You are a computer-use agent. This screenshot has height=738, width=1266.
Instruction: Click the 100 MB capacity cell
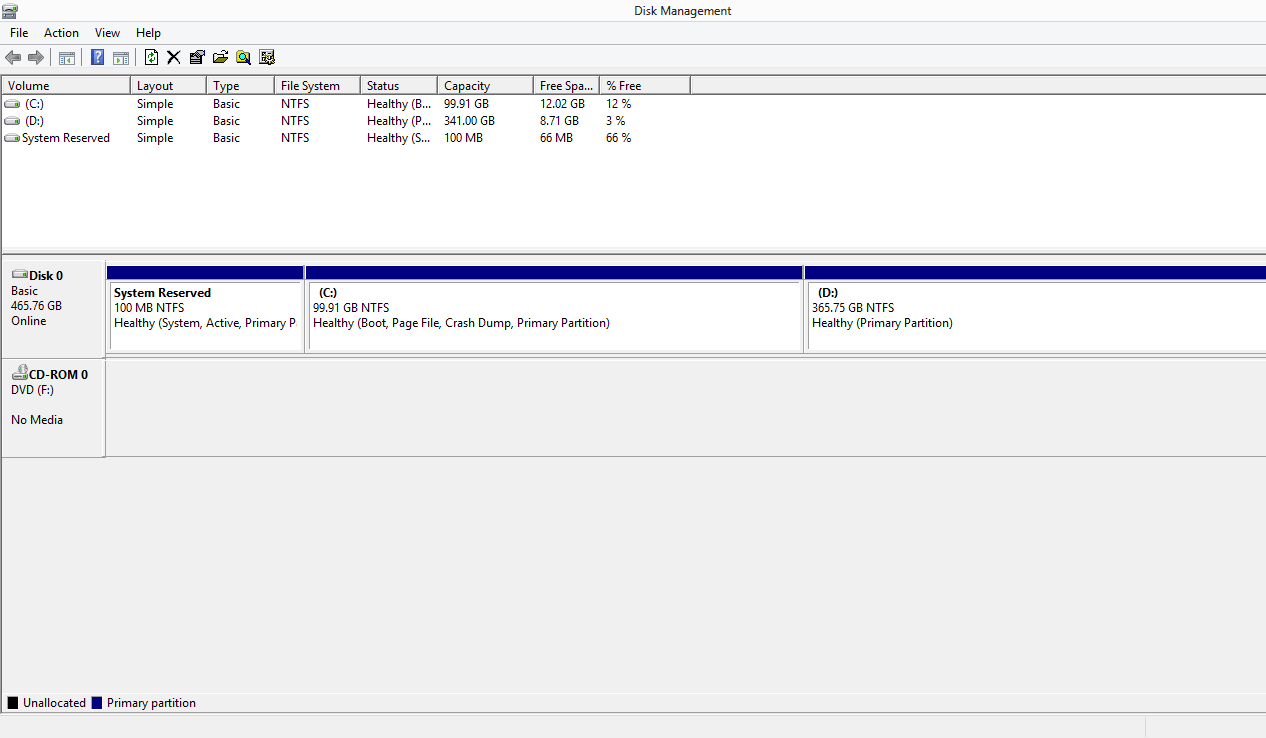click(x=463, y=138)
